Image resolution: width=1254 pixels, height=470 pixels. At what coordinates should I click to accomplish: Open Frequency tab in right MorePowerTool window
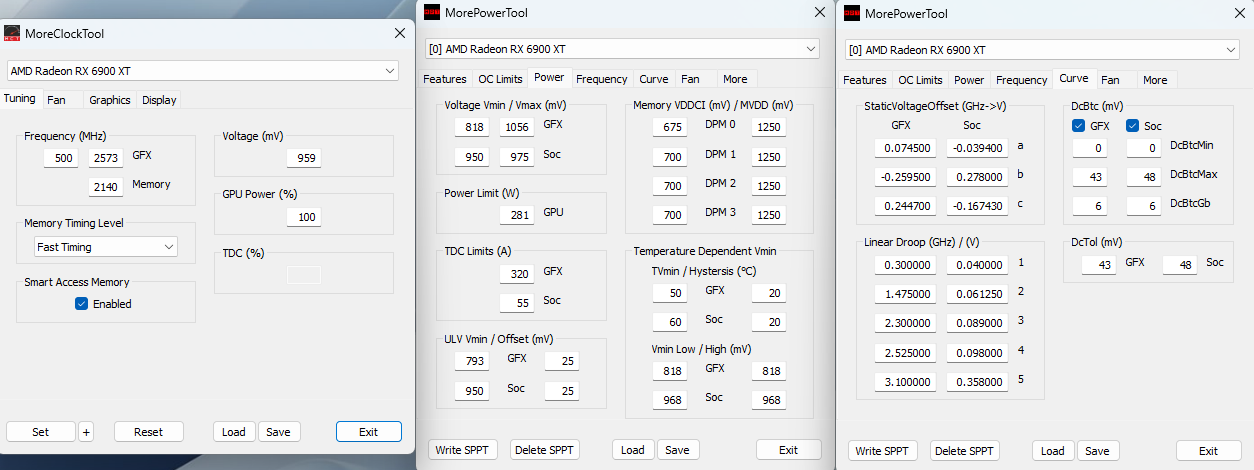(x=1022, y=80)
